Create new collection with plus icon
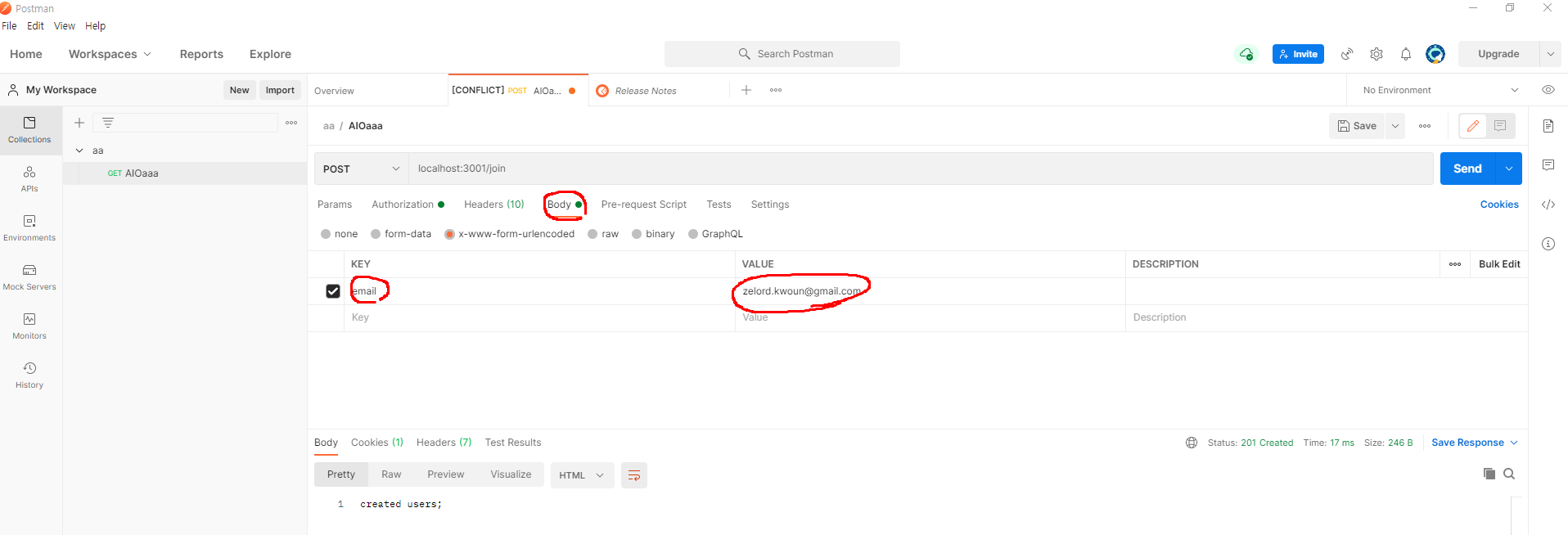 [x=79, y=123]
